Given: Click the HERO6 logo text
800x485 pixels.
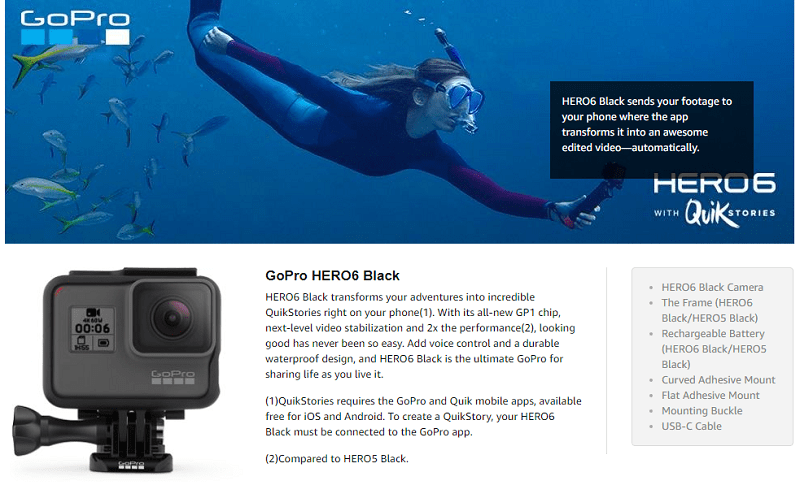Looking at the screenshot, I should coord(714,184).
